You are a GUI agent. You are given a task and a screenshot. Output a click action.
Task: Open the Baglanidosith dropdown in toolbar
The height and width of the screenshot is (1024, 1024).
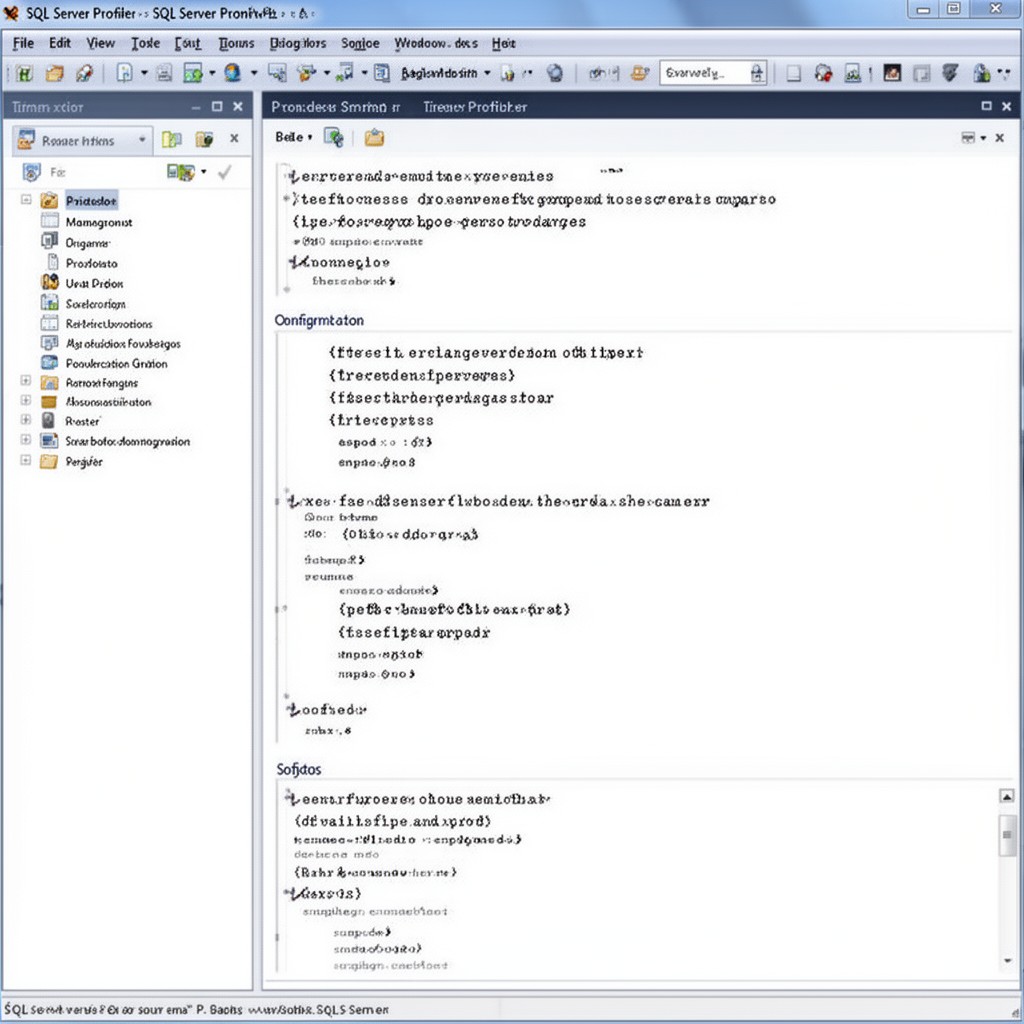pos(487,73)
